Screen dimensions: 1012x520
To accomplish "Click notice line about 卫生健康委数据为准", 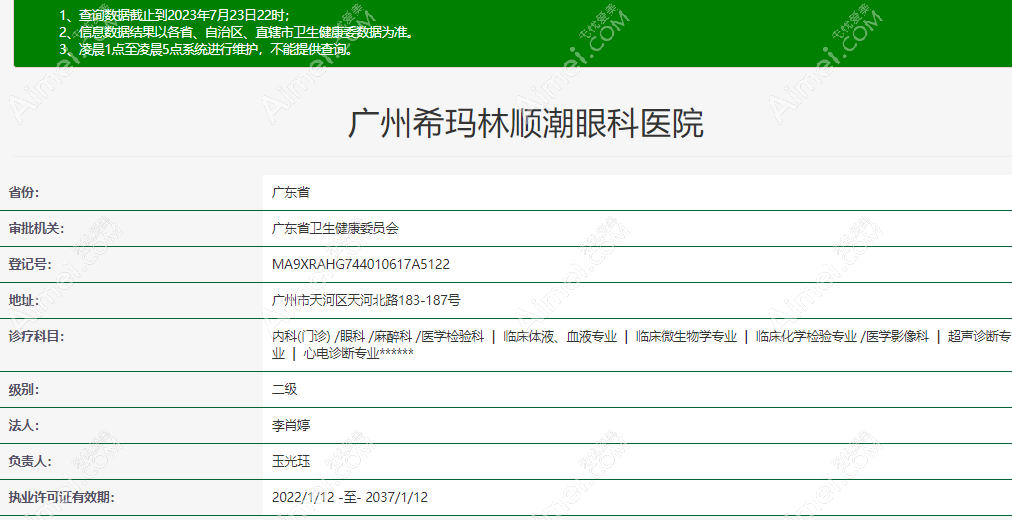I will [236, 32].
